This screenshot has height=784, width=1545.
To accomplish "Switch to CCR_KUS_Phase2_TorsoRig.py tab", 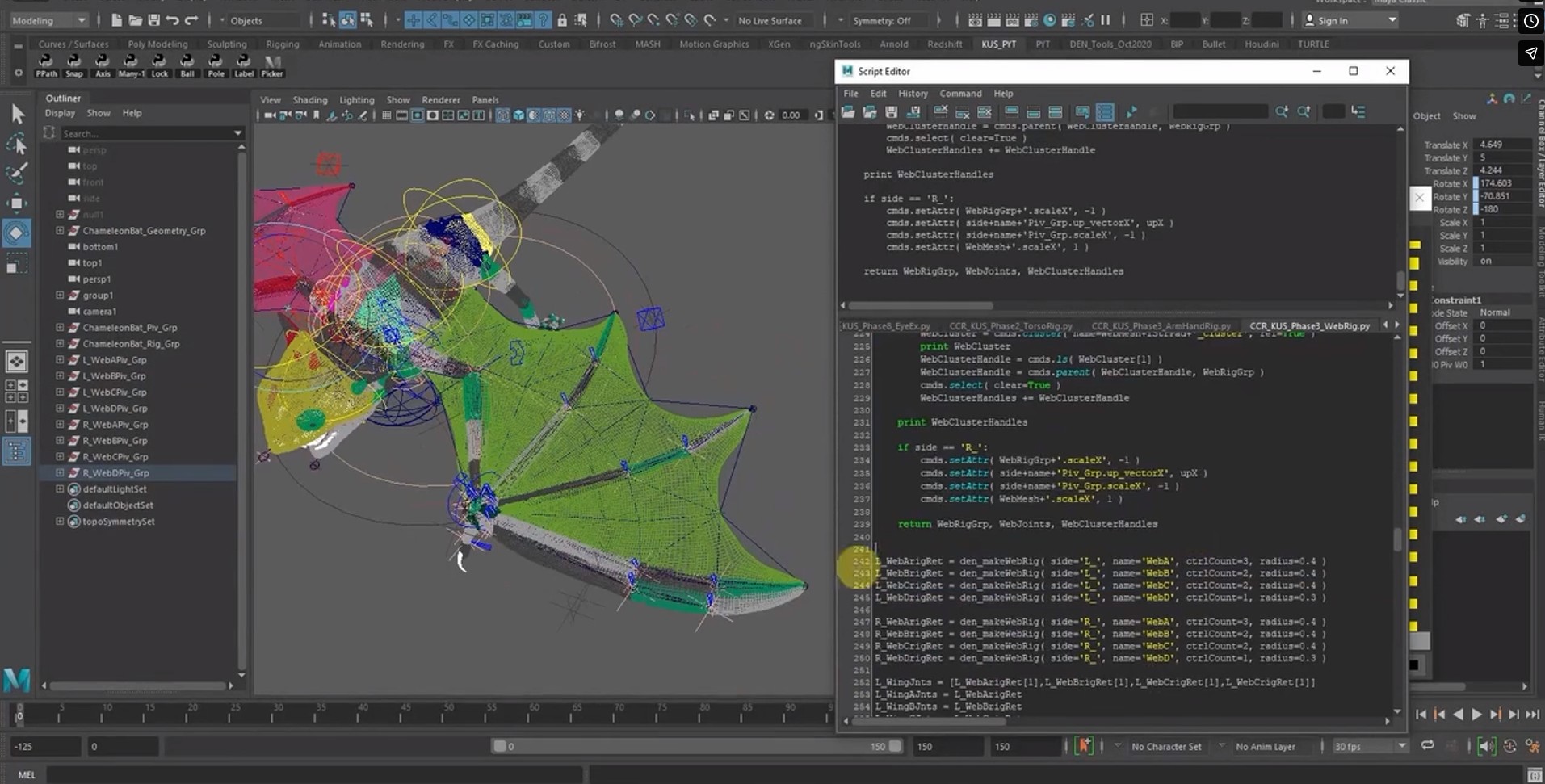I will click(1010, 326).
